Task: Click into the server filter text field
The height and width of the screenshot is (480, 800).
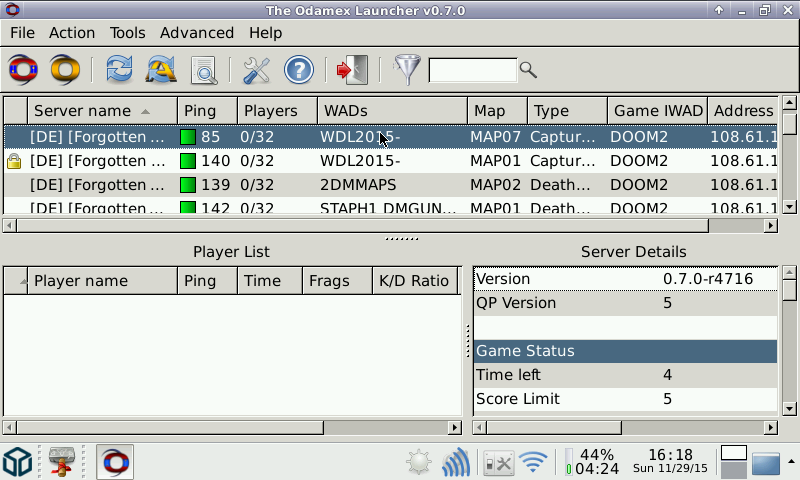Action: tap(472, 70)
